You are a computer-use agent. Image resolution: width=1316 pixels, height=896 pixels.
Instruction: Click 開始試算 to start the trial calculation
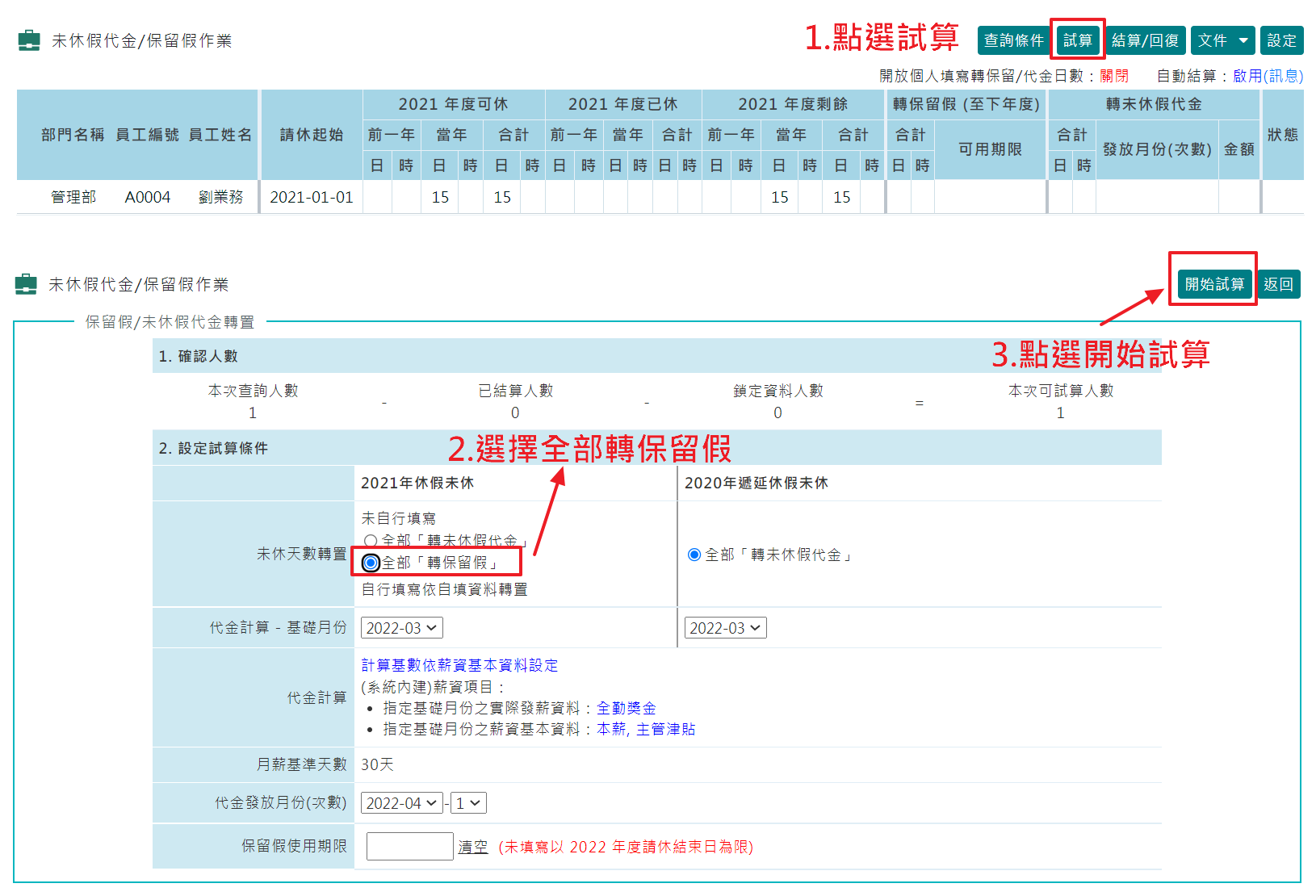click(1213, 283)
